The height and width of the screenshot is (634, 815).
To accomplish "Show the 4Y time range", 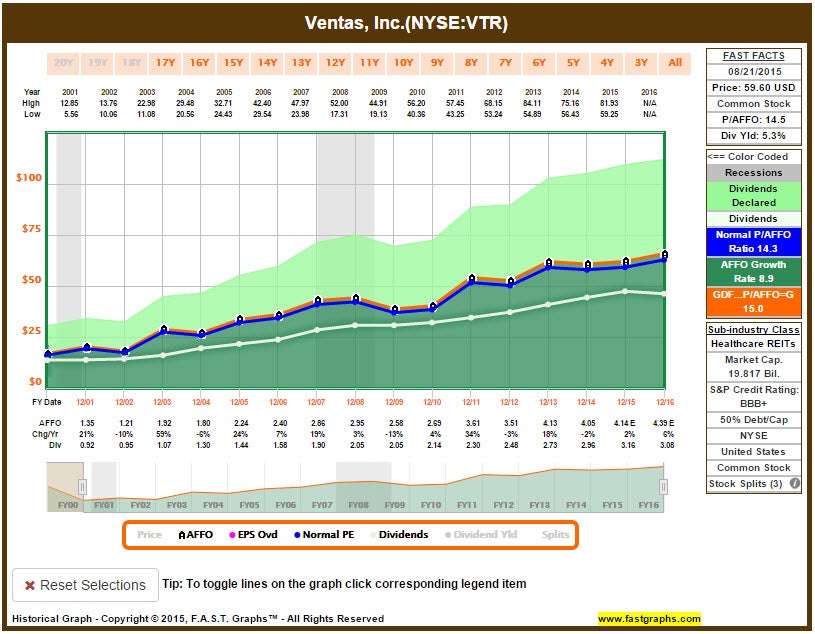I will 607,63.
